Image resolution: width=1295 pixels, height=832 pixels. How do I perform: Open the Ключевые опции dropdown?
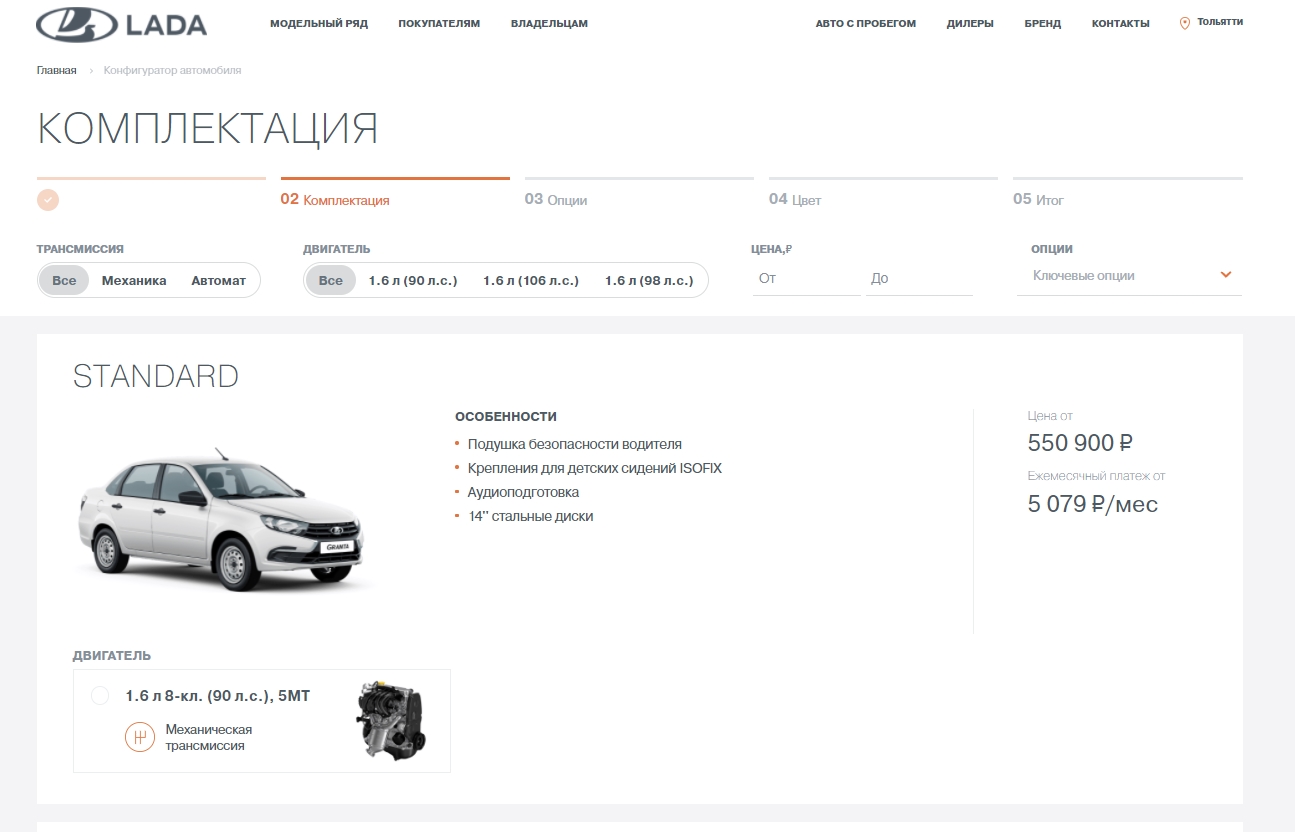click(x=1129, y=276)
